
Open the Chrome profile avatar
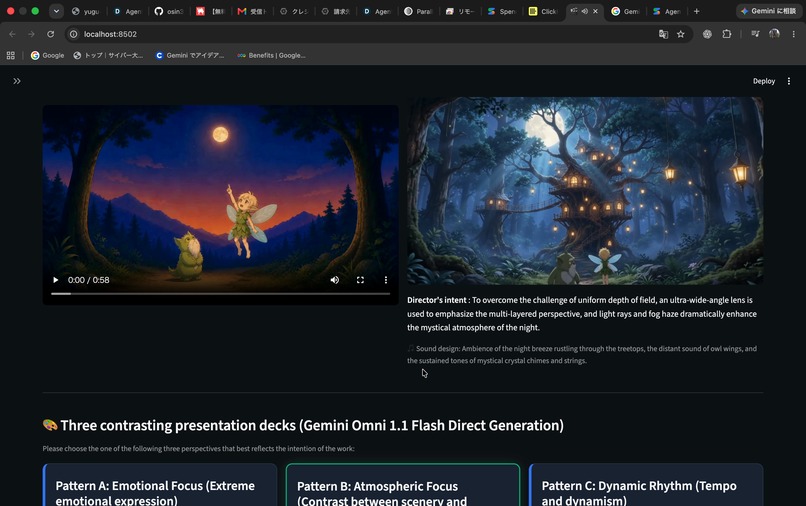(x=774, y=34)
